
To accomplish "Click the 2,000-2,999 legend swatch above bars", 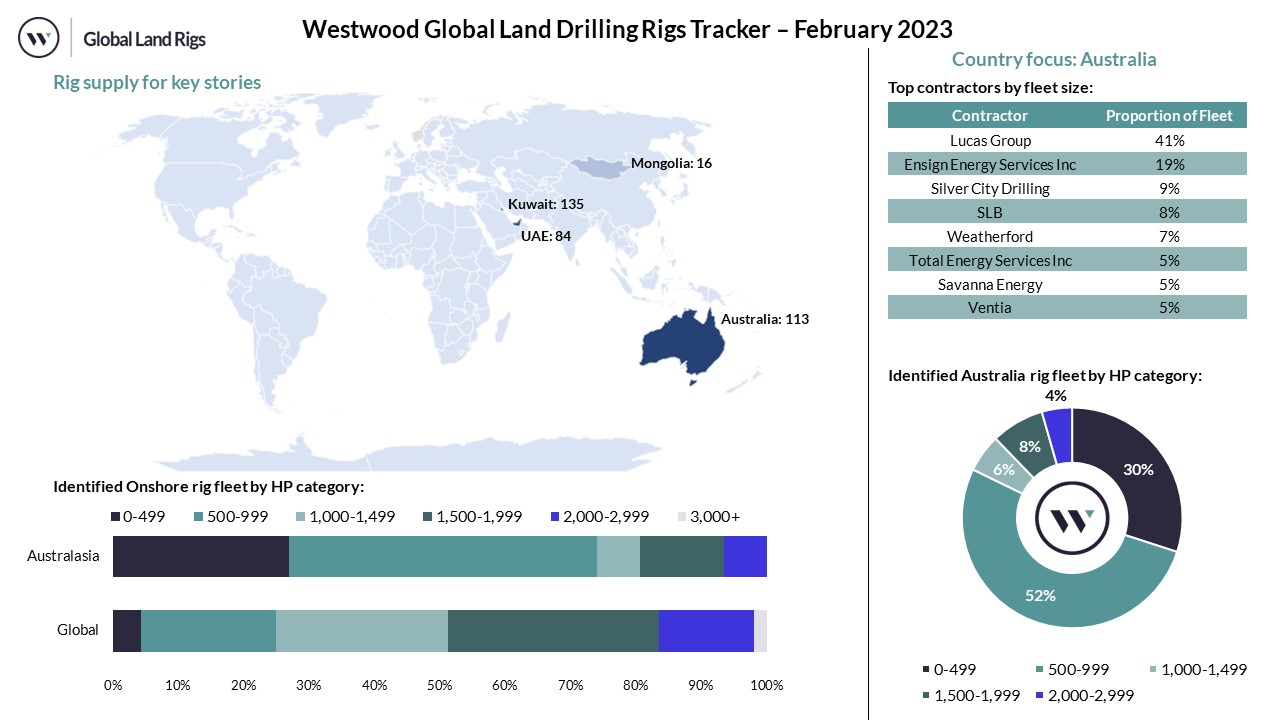I will coord(557,517).
